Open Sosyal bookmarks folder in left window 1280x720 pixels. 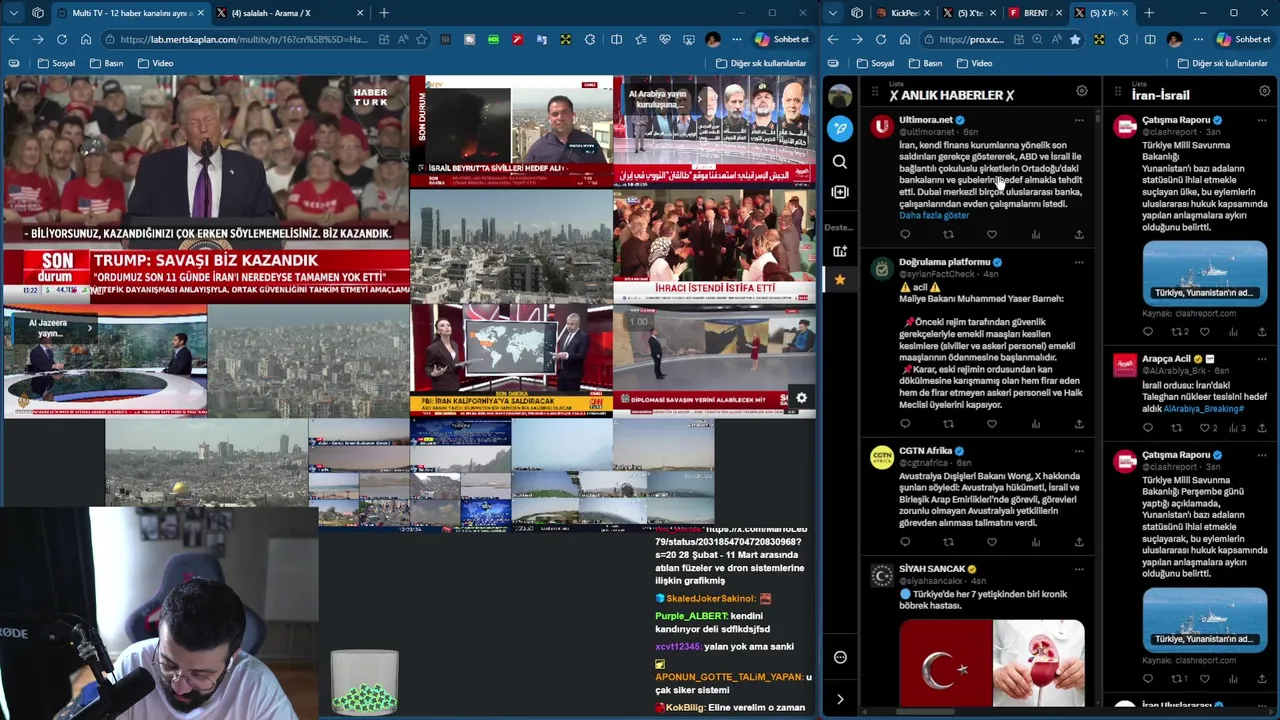56,63
